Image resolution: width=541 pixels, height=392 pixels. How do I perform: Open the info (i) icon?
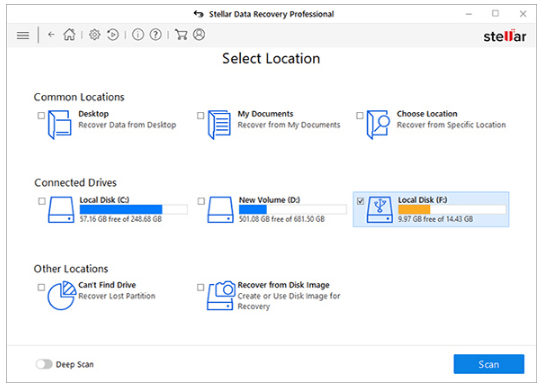point(138,35)
